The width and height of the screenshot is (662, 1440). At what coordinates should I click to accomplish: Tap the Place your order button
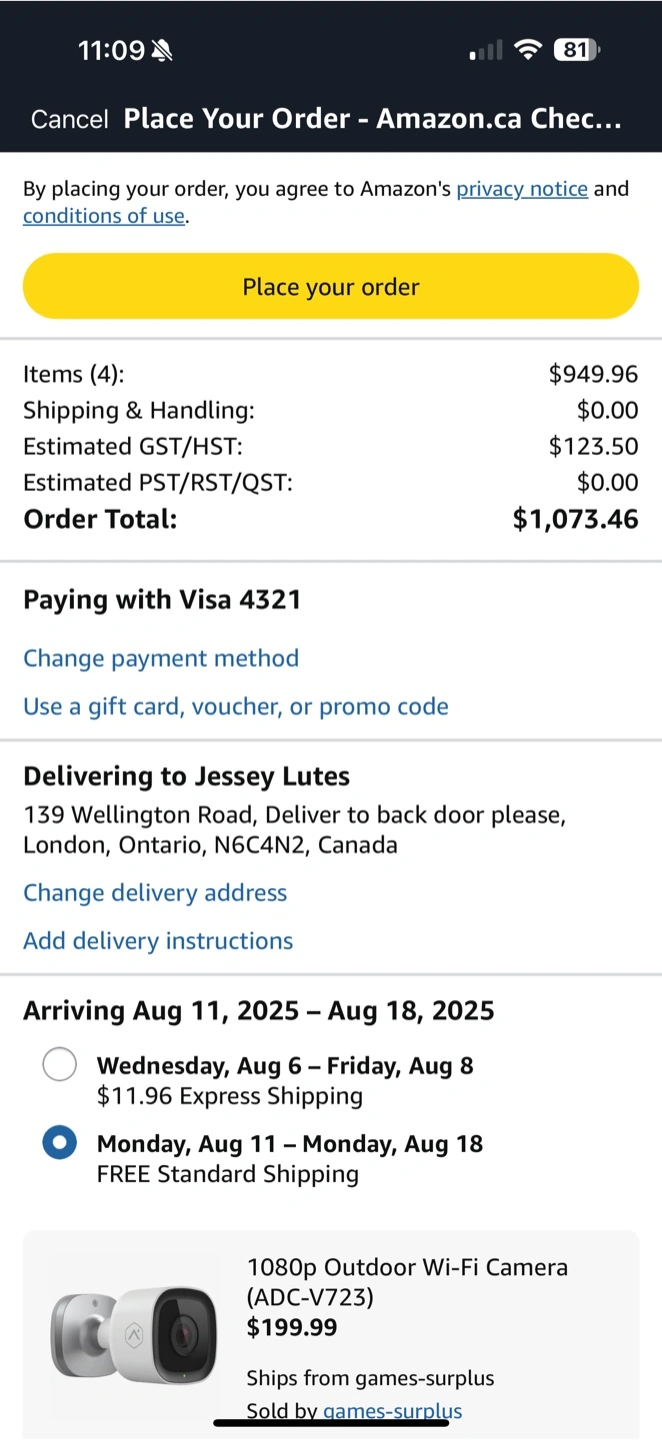(x=331, y=287)
